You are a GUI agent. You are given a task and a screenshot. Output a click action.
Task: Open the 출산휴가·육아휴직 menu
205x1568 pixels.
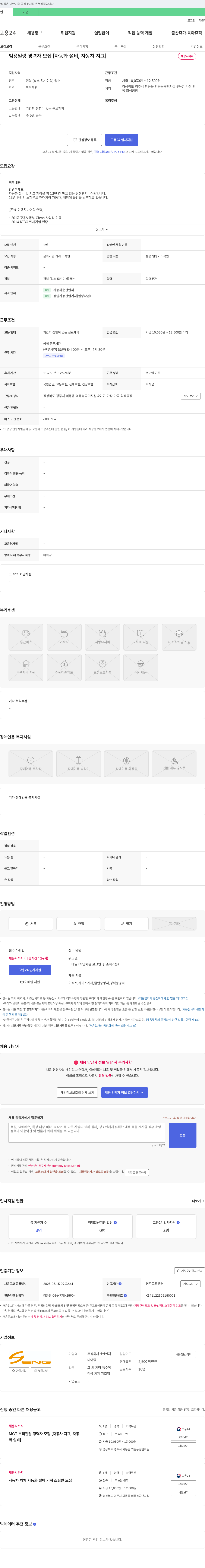(186, 33)
